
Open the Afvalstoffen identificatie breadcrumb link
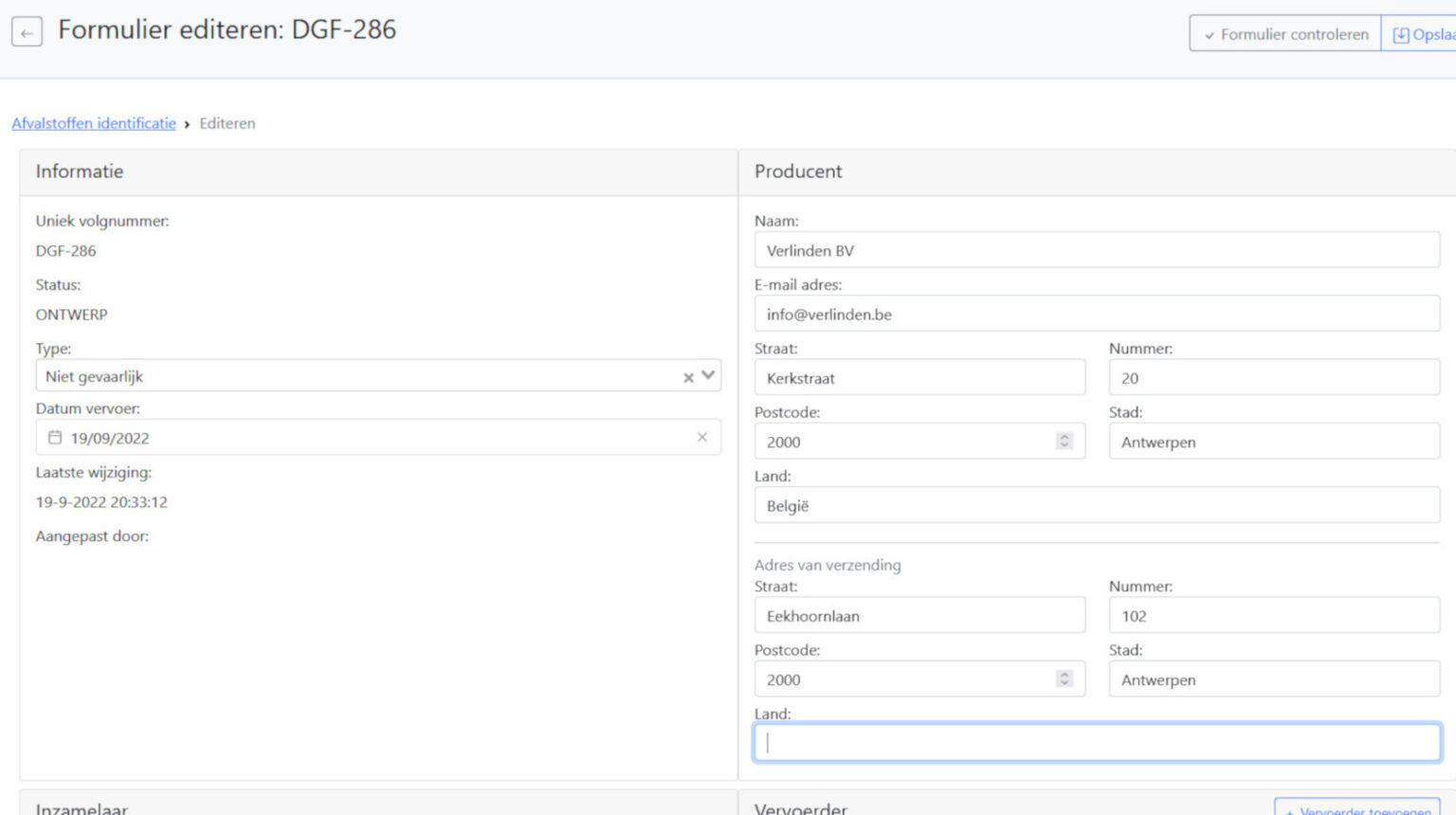pos(94,123)
